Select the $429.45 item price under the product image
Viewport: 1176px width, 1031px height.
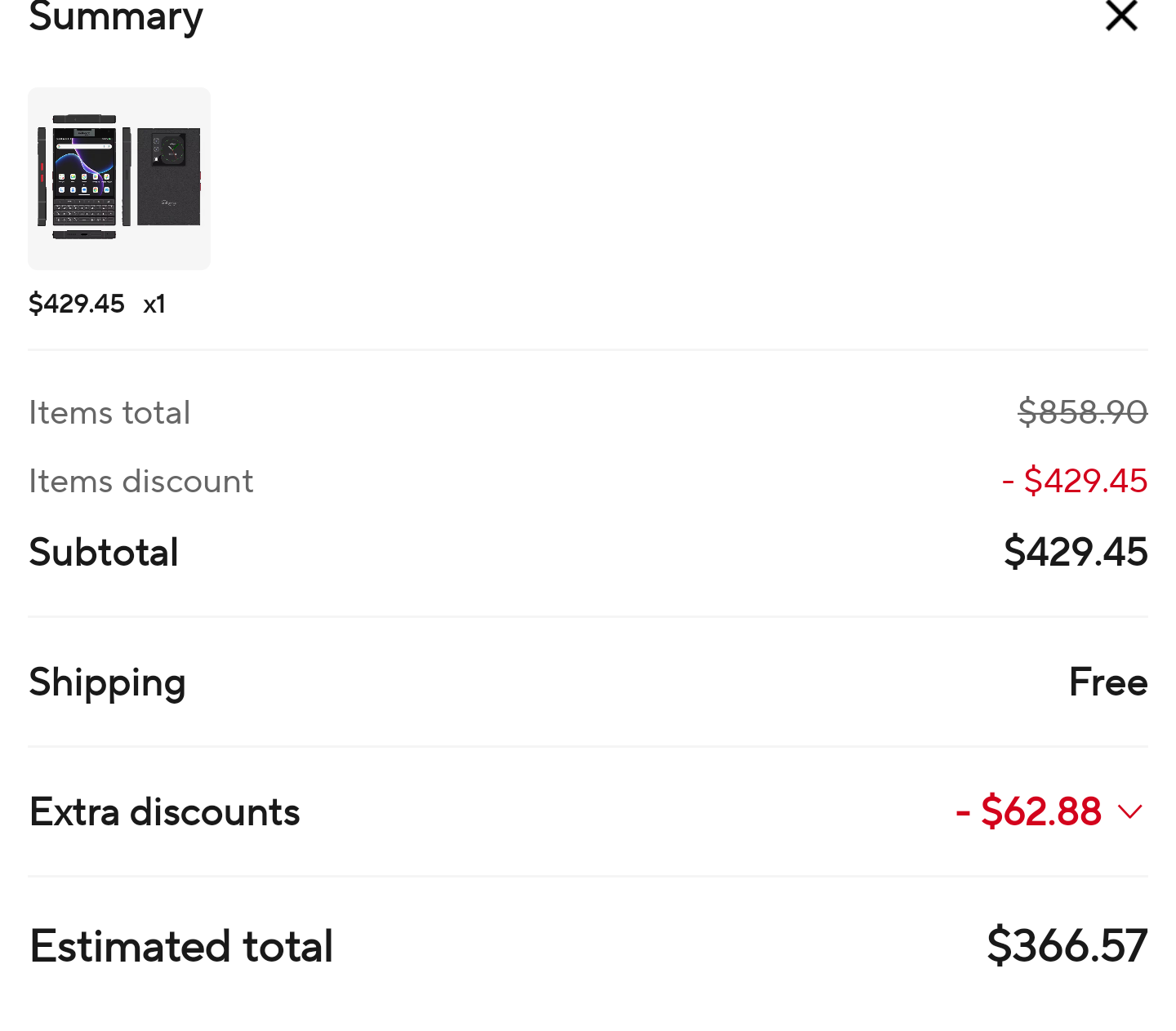[x=76, y=304]
